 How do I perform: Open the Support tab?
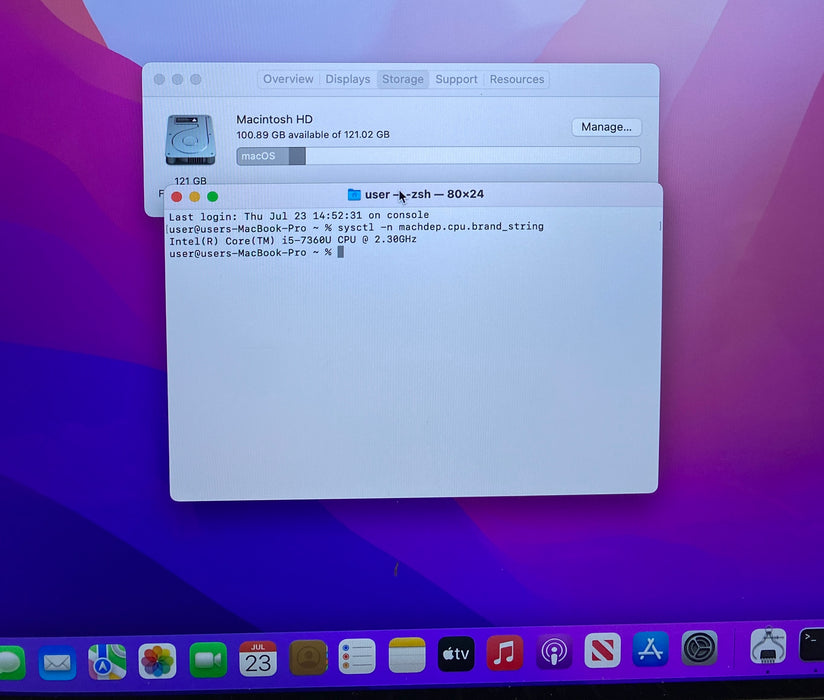click(456, 79)
